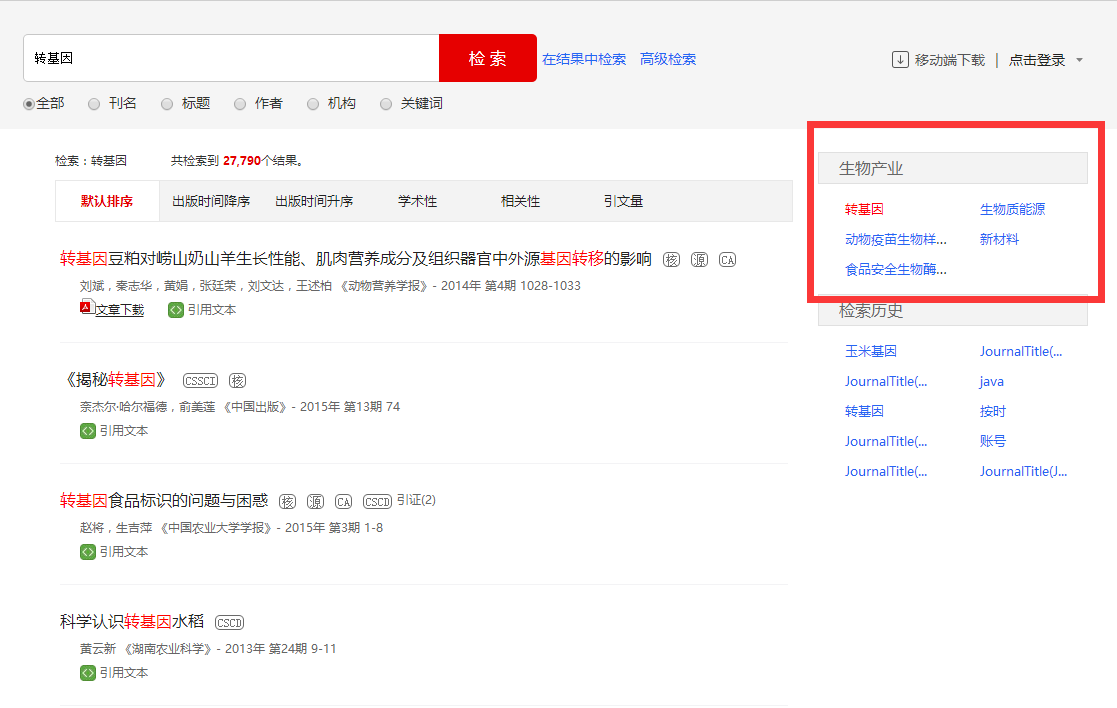Image resolution: width=1117 pixels, height=708 pixels.
Task: Open the 高级检索 advanced search link
Action: (x=668, y=59)
